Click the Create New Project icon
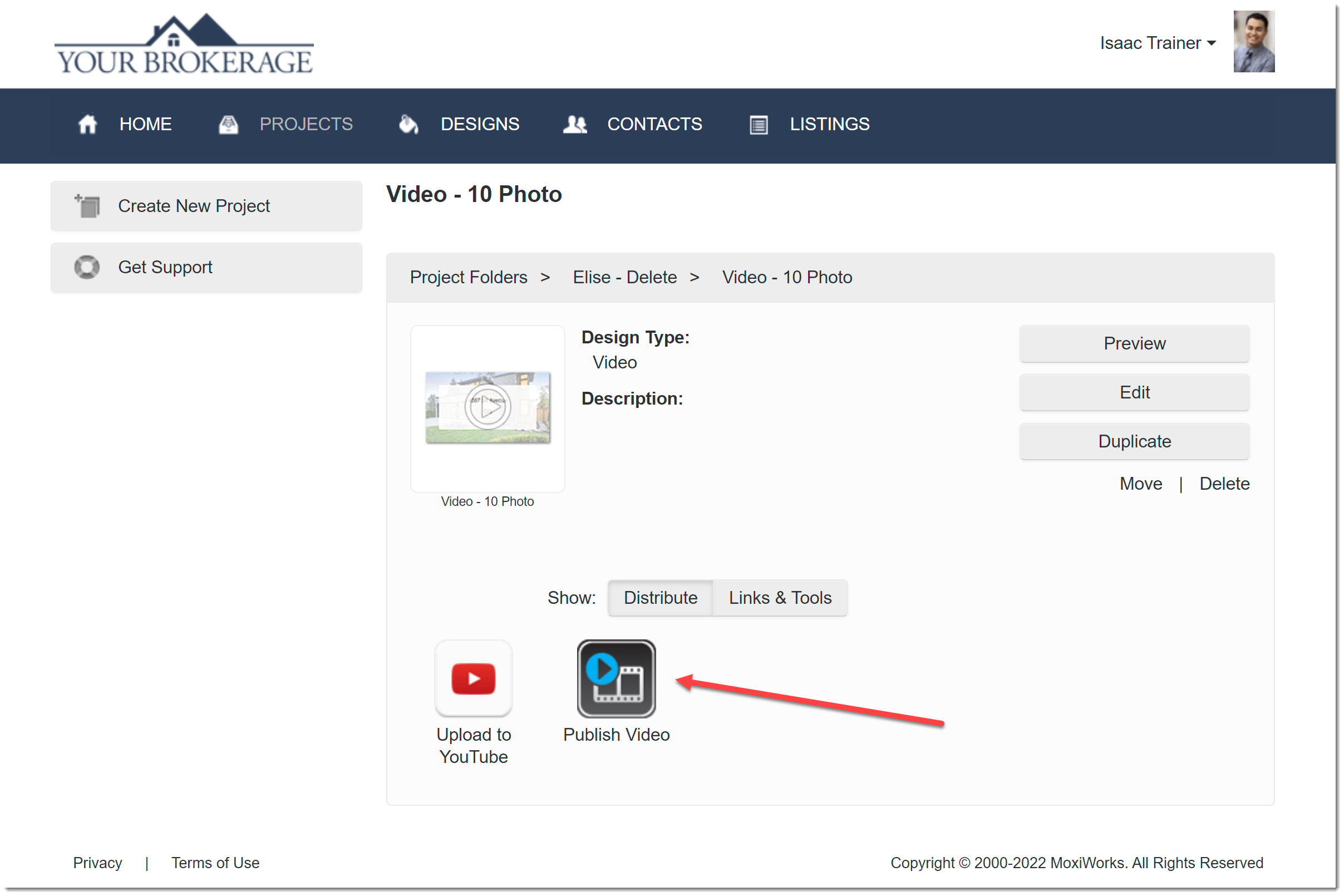 point(87,206)
